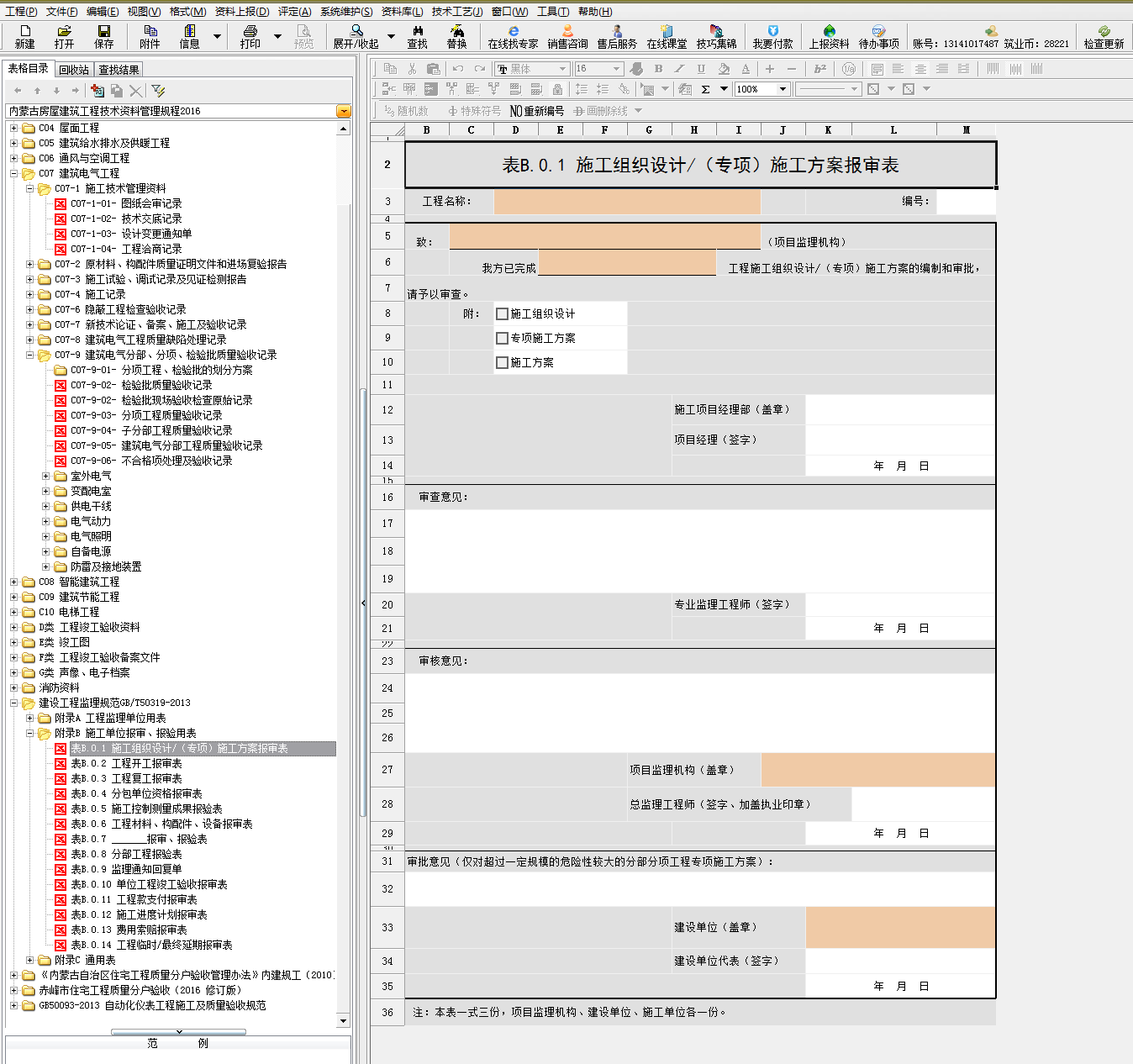The height and width of the screenshot is (1064, 1133).
Task: Open the 附件 attachments tool
Action: tap(150, 37)
